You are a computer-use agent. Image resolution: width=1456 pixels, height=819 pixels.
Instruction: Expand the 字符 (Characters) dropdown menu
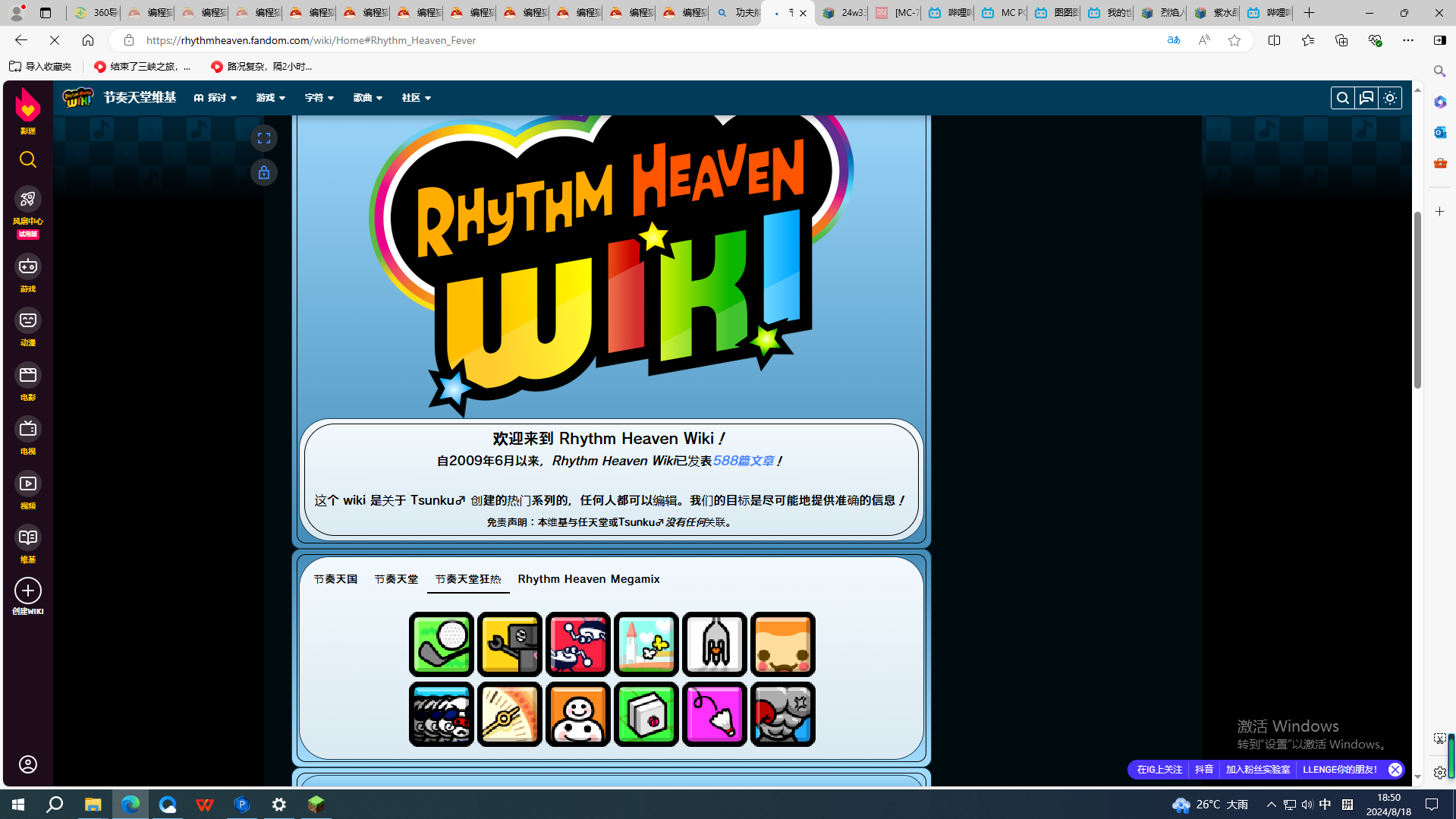[x=319, y=98]
